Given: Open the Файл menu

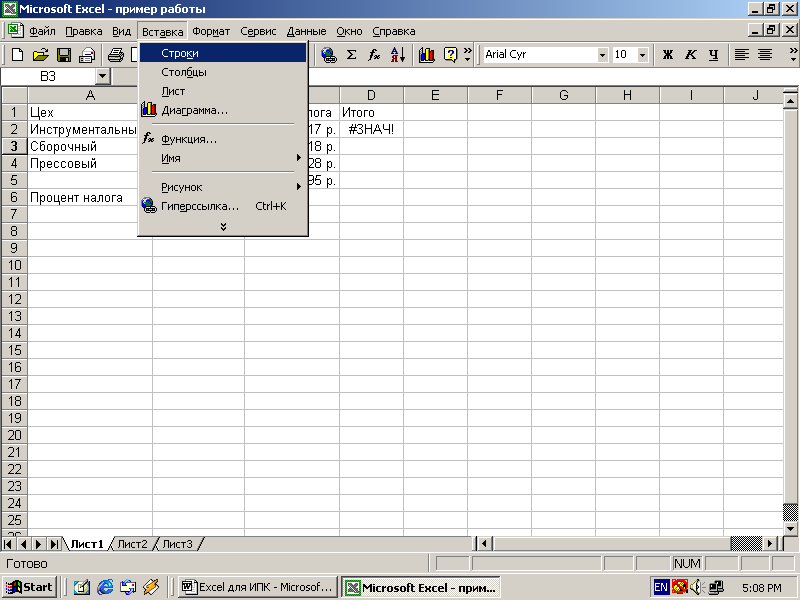Looking at the screenshot, I should click(42, 31).
